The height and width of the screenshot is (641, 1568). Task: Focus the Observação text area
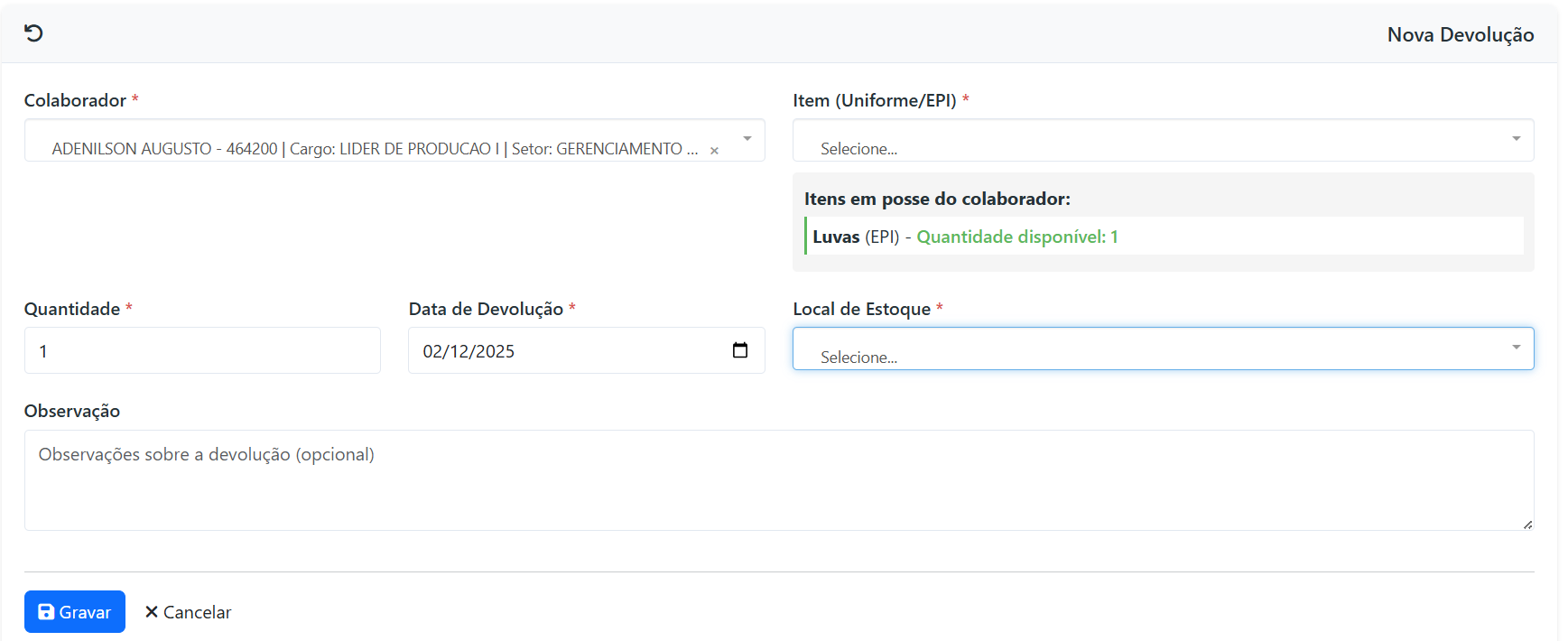tap(778, 480)
